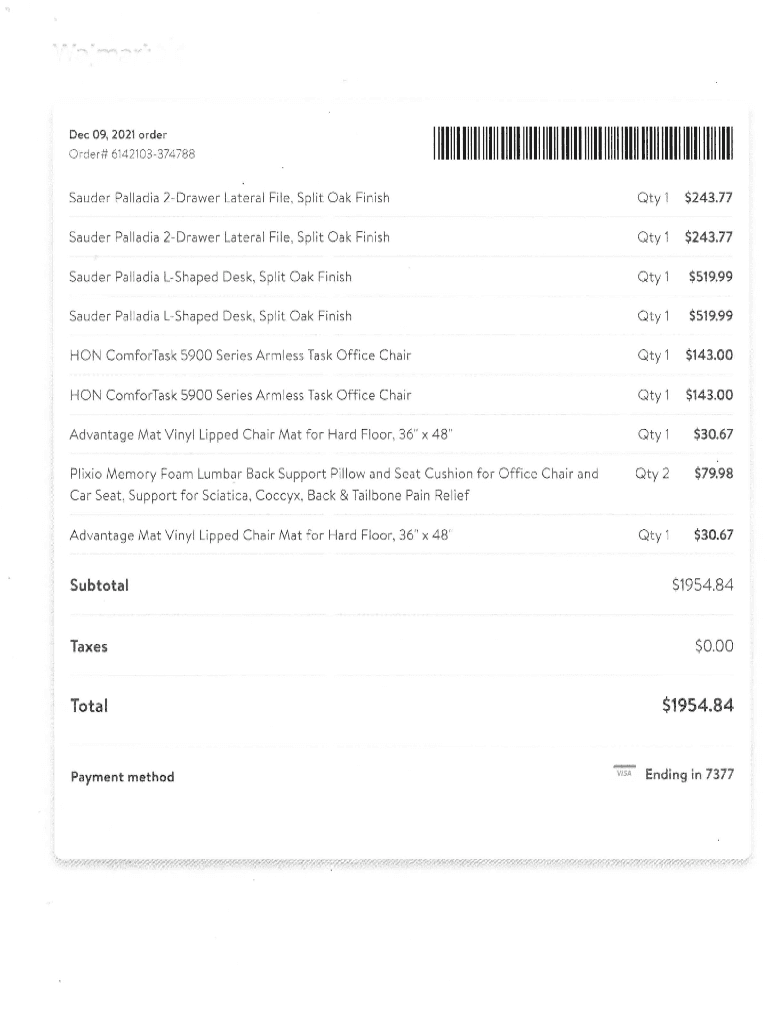Select the Subtotal label
This screenshot has width=770, height=1024.
(x=99, y=585)
